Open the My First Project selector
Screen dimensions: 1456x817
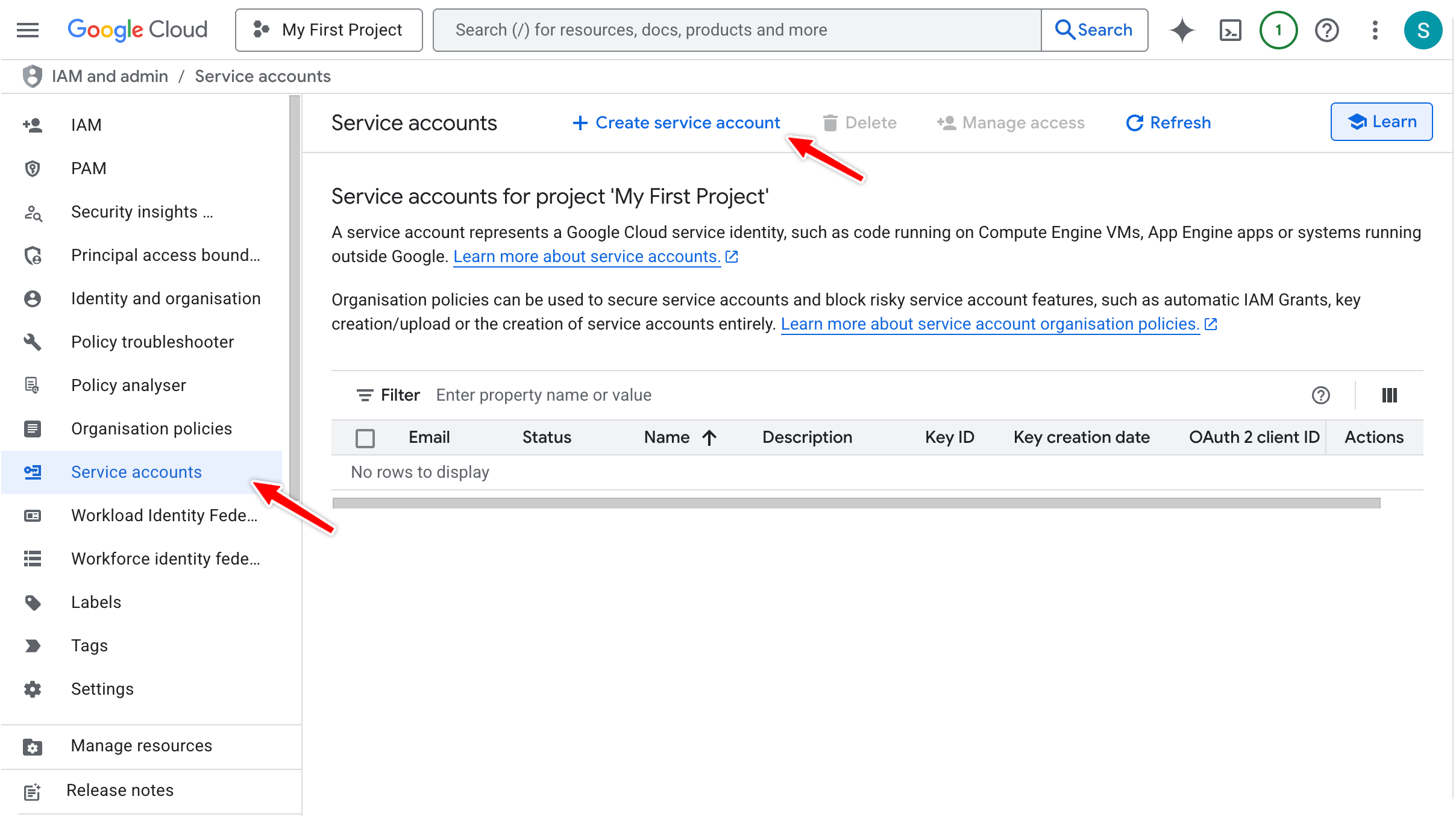click(329, 30)
